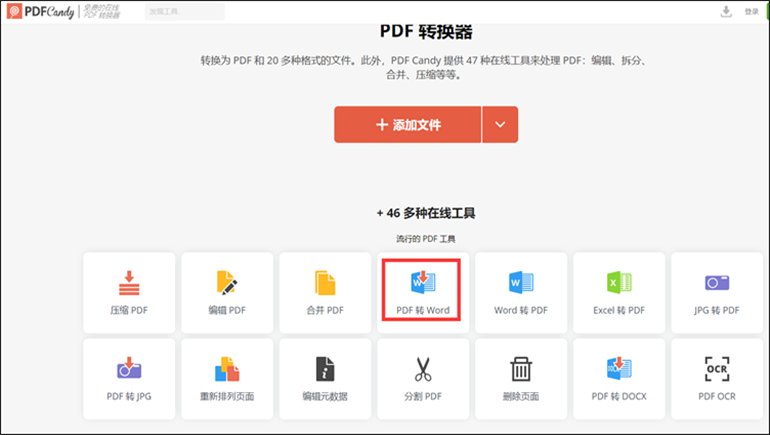Select the PDF 转 Word tool icon
The width and height of the screenshot is (770, 435).
[x=423, y=282]
